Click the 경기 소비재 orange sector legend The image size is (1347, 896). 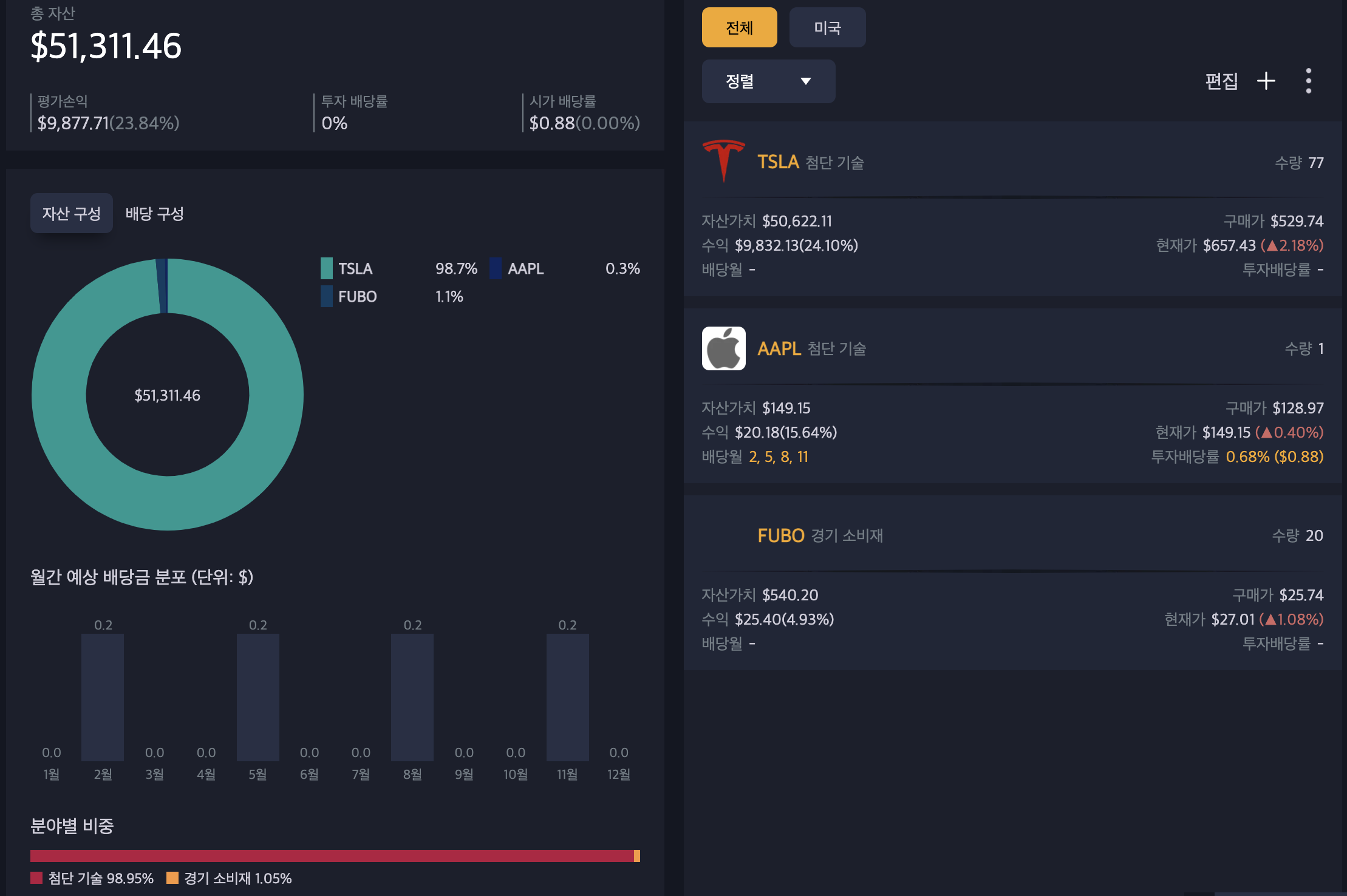172,878
